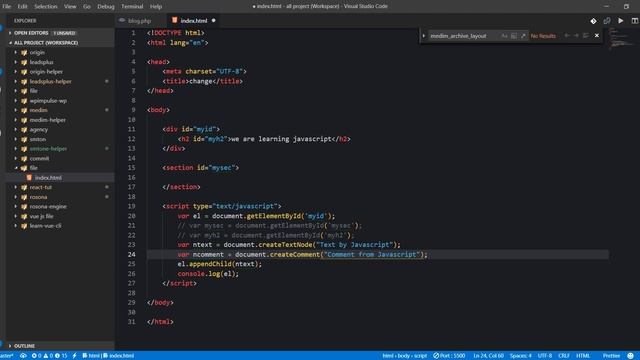Click the info count icon in status bar
The image size is (640, 360).
pos(57,356)
